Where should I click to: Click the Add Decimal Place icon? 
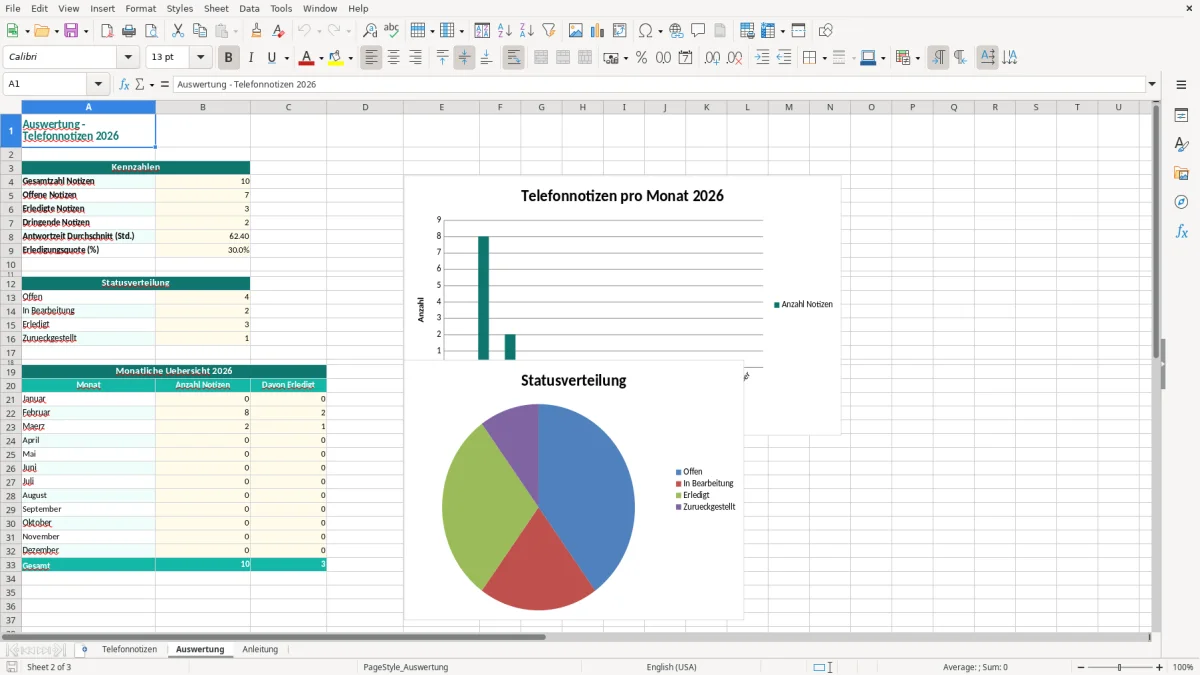[x=712, y=58]
